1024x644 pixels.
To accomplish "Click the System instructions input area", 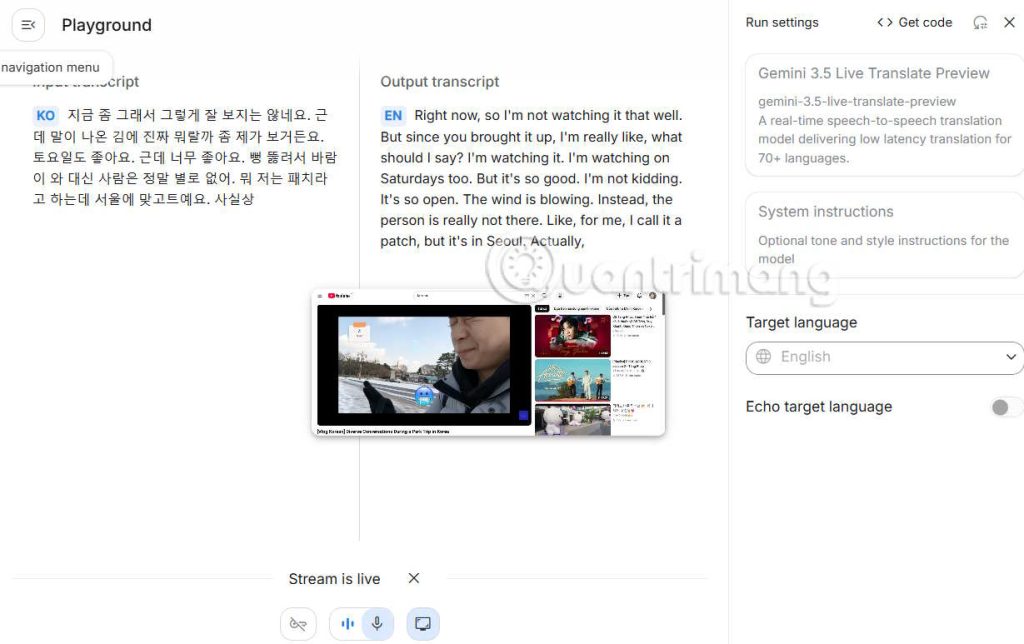I will coord(884,235).
